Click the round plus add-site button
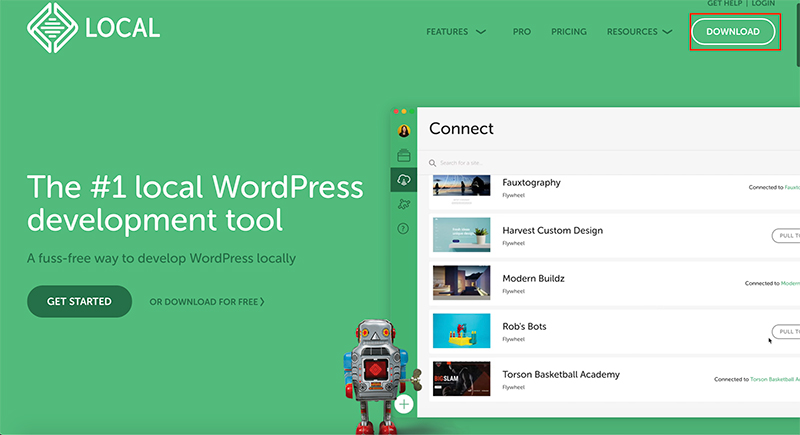Viewport: 800px width, 435px height. click(404, 404)
